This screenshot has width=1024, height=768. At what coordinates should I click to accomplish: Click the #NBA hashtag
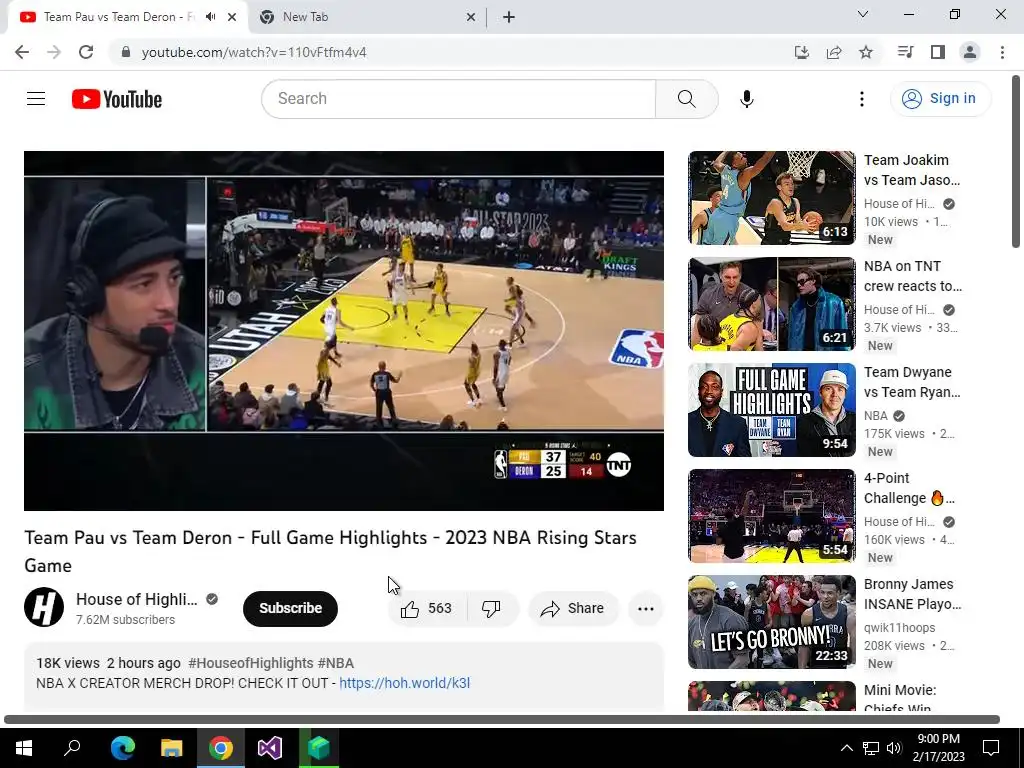coord(336,663)
